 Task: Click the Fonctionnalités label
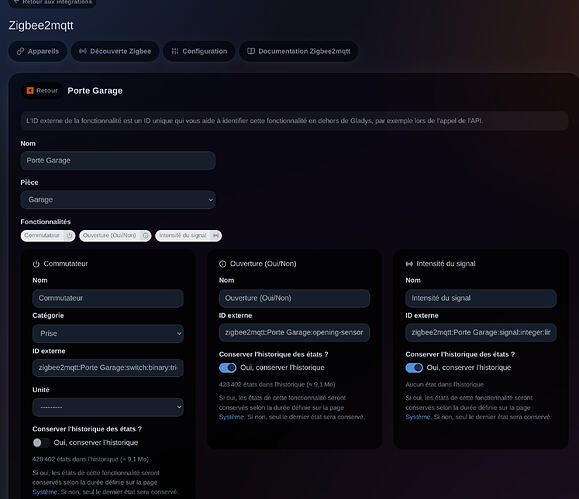coord(46,222)
